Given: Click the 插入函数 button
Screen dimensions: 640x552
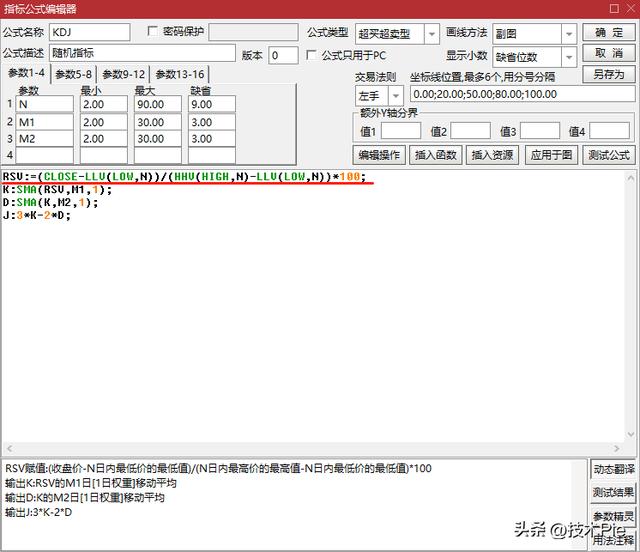Looking at the screenshot, I should (x=435, y=155).
